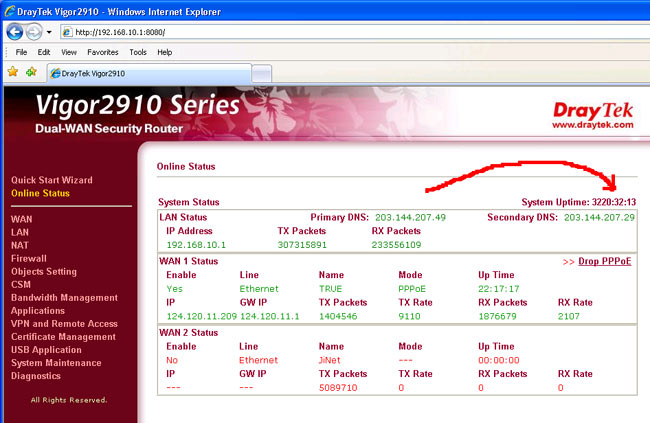Screen dimensions: 650x423
Task: Open the File menu
Action: tap(21, 52)
